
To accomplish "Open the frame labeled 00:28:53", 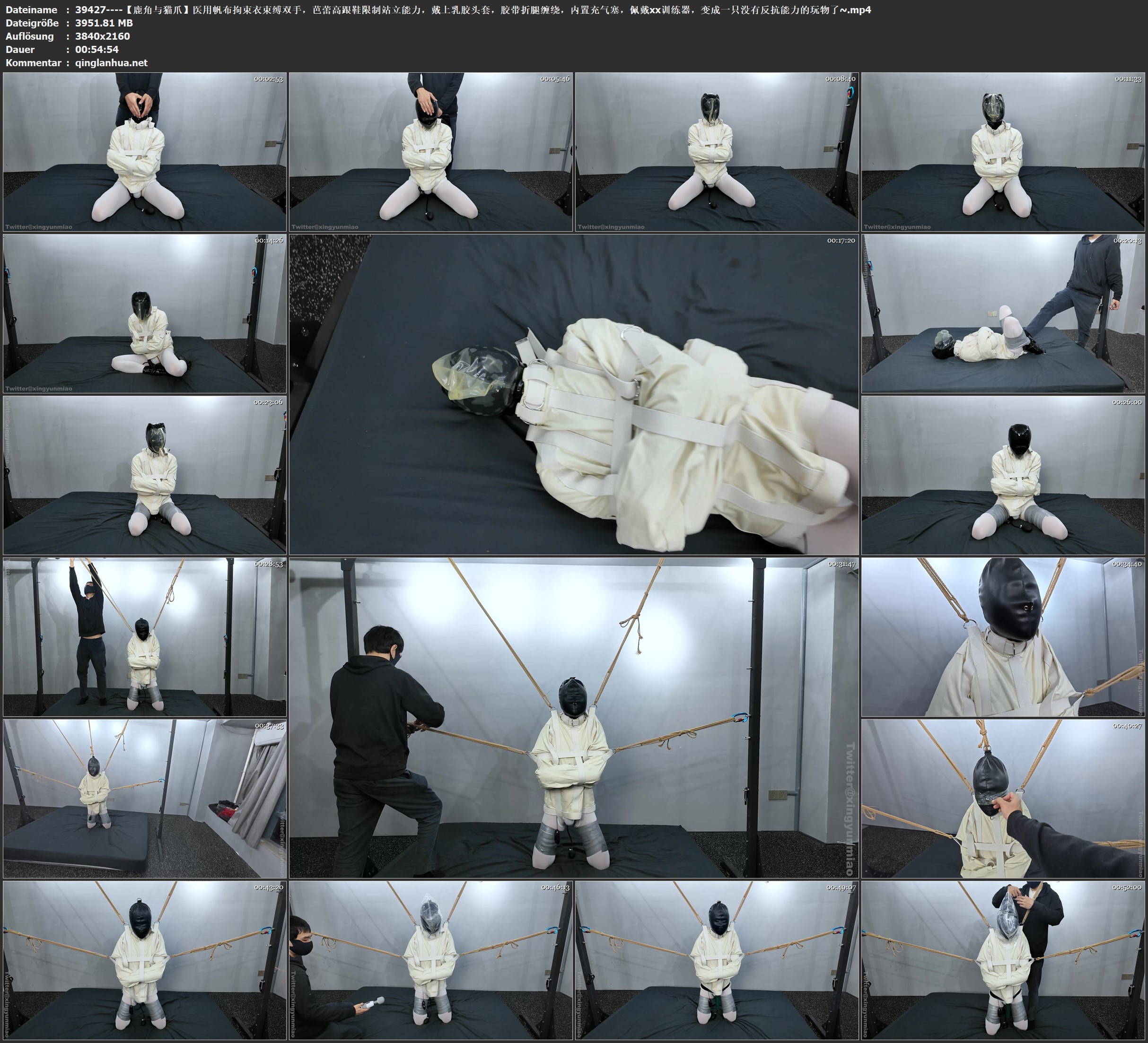I will coord(145,637).
